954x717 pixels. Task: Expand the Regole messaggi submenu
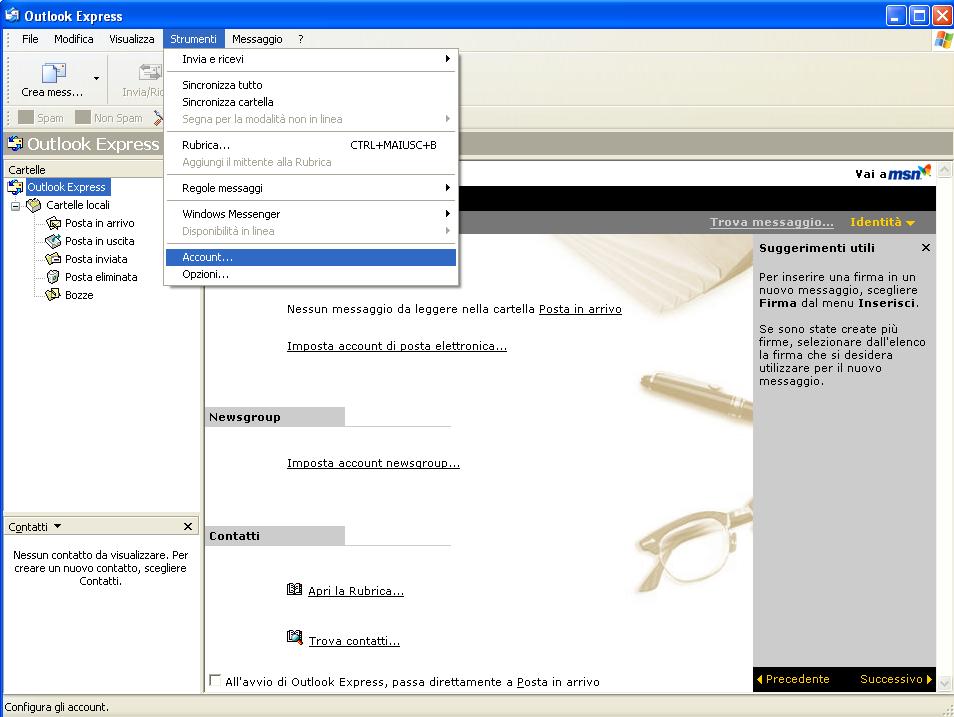coord(311,188)
